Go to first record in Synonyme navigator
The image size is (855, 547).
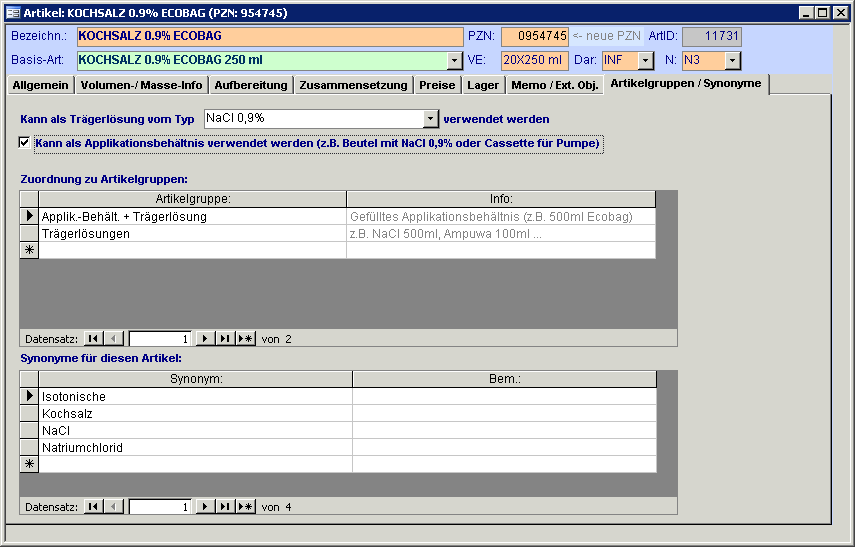coord(93,507)
